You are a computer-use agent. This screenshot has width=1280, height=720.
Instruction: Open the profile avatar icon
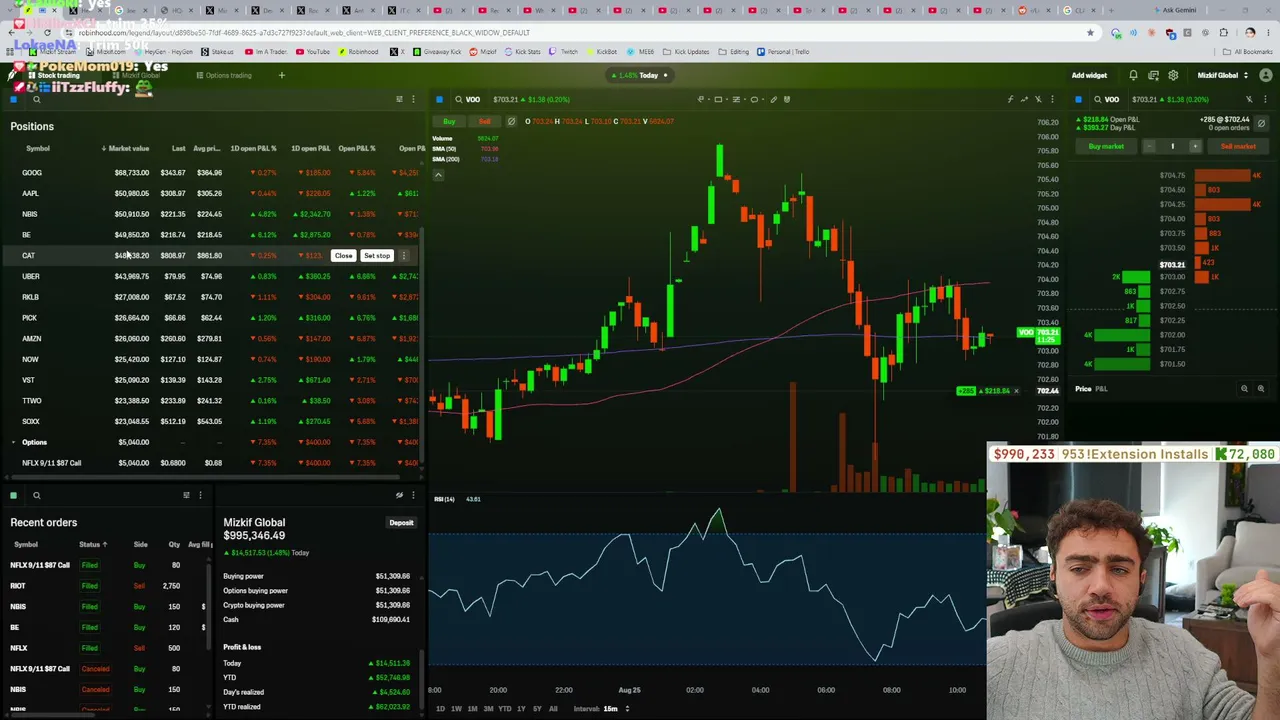1265,75
